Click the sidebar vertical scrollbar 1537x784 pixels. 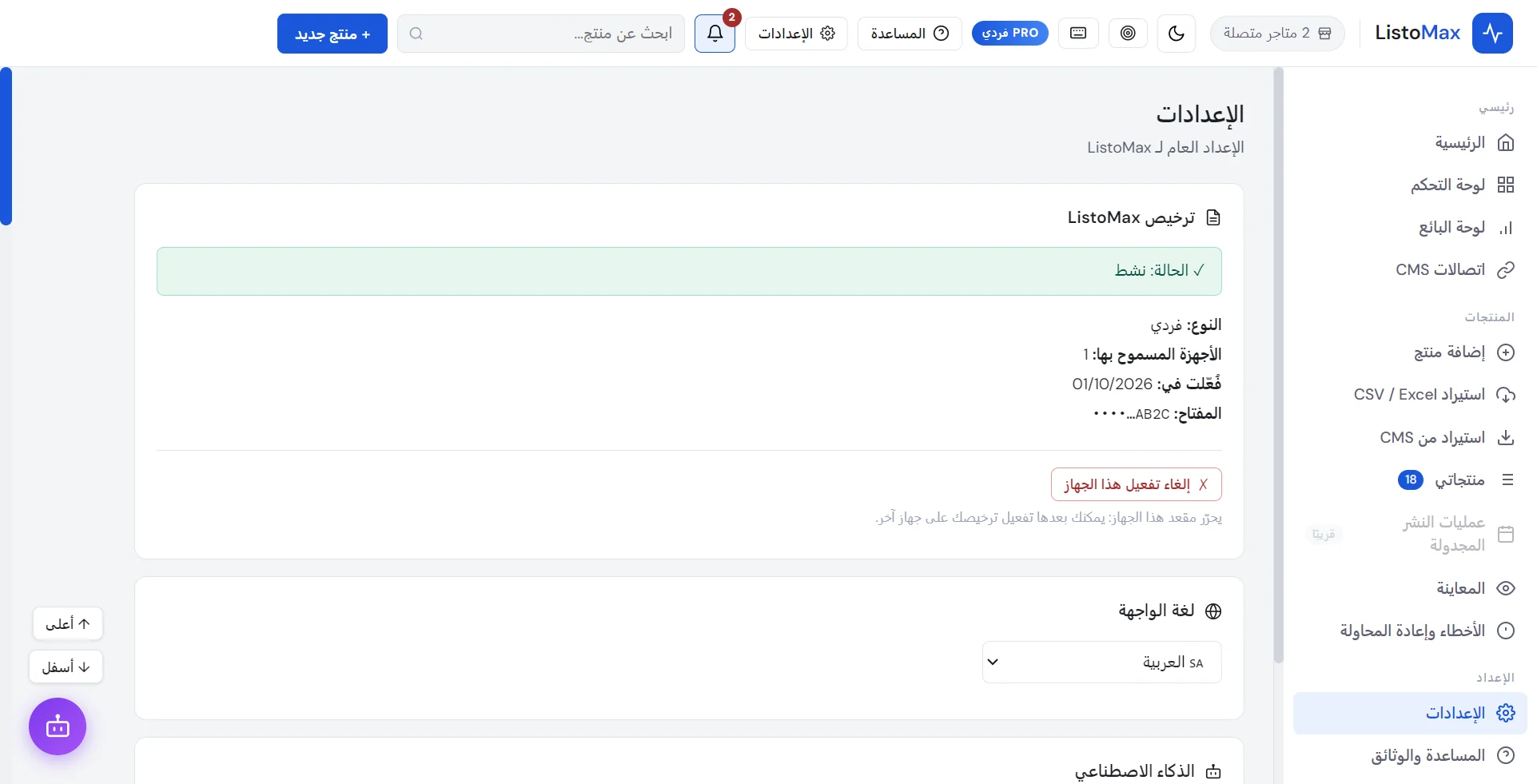point(1278,365)
